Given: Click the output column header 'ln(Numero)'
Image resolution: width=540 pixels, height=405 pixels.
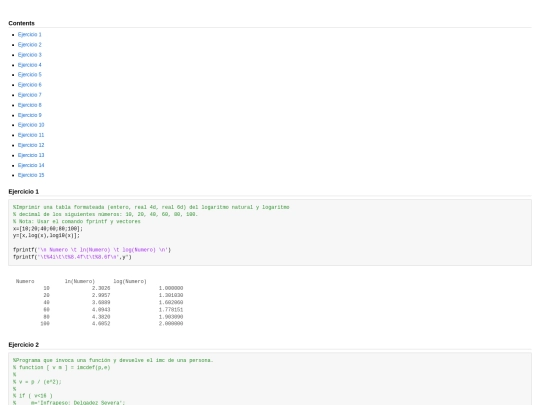Looking at the screenshot, I should (x=80, y=281).
